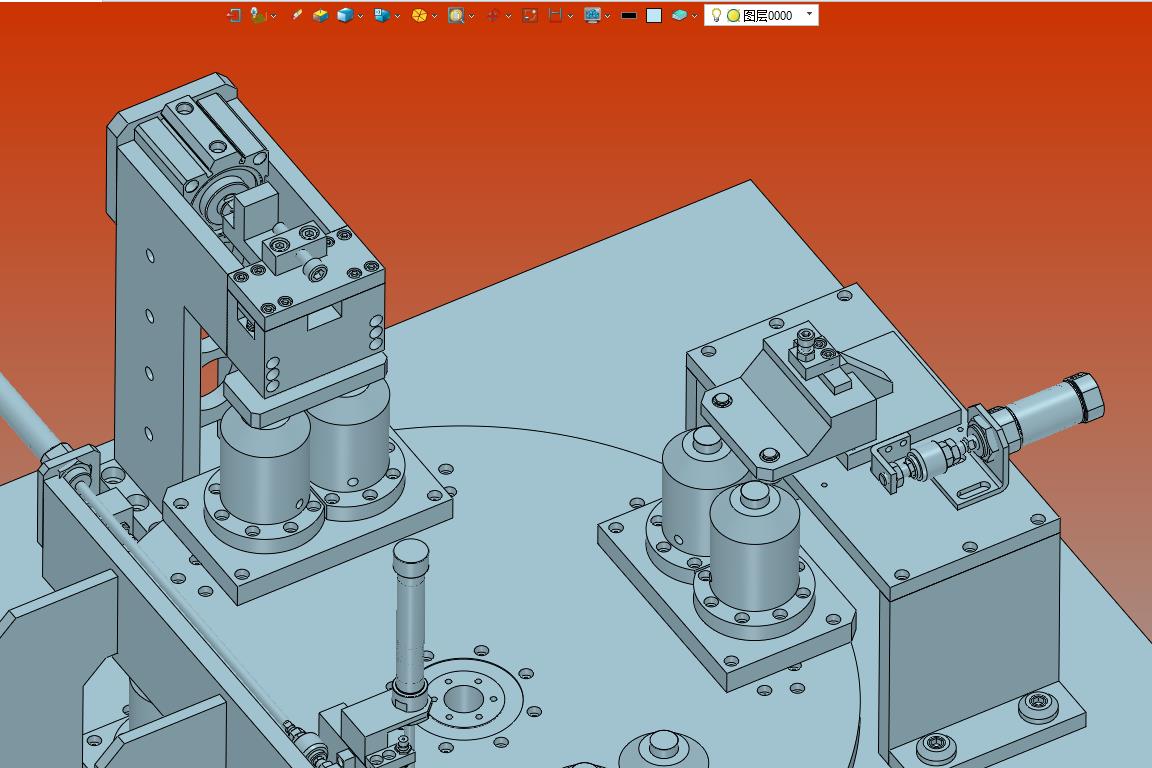Click the black color swatch

click(x=629, y=15)
